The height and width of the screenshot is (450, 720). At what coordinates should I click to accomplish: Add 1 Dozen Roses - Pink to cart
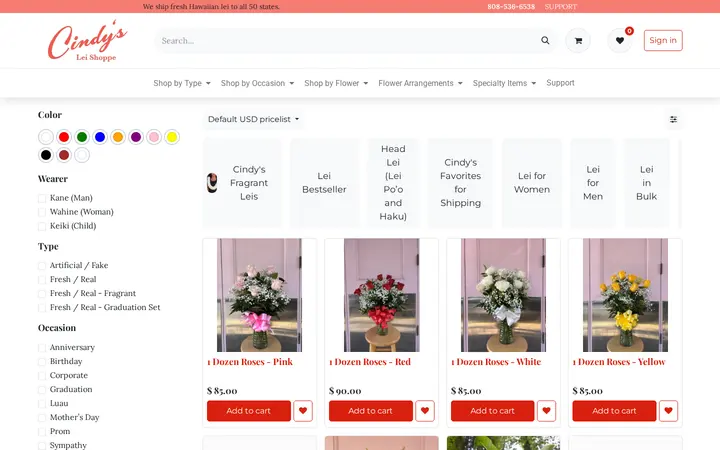pyautogui.click(x=248, y=411)
